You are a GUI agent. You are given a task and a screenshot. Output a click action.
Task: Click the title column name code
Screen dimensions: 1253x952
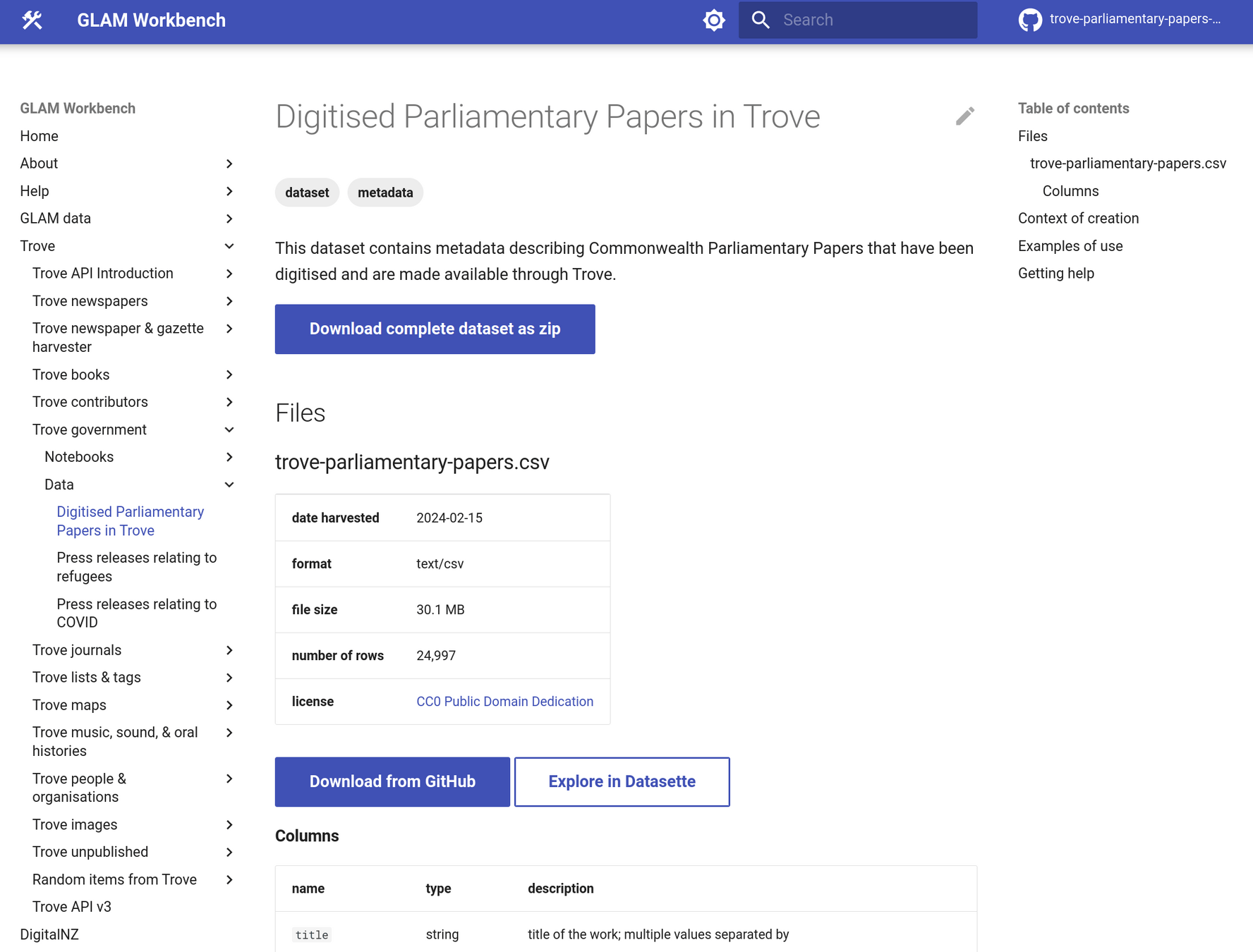point(312,935)
